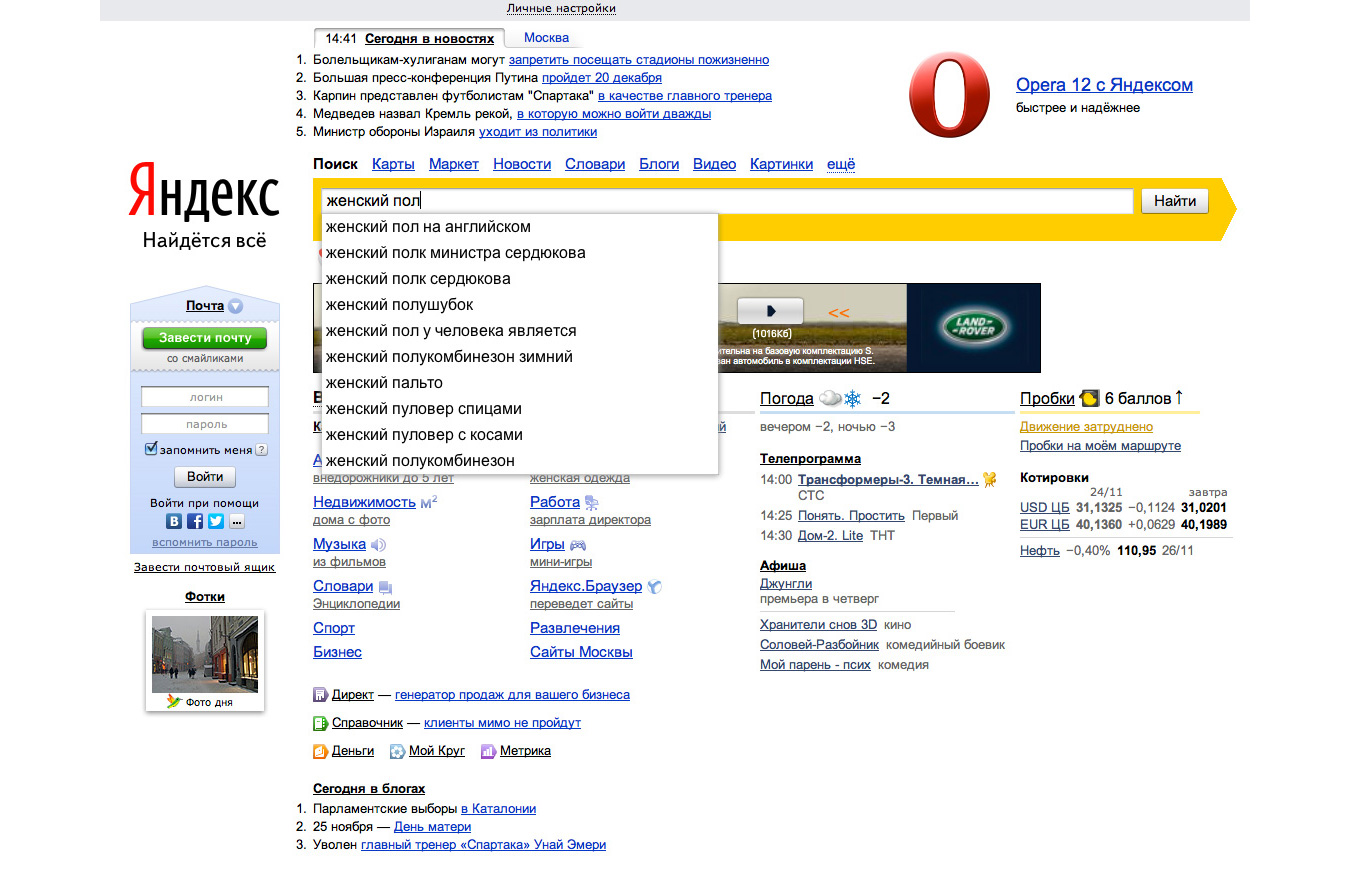Click the globe icon beside Яндекс.Браузер
Screen dimensions: 1350x870
655,587
